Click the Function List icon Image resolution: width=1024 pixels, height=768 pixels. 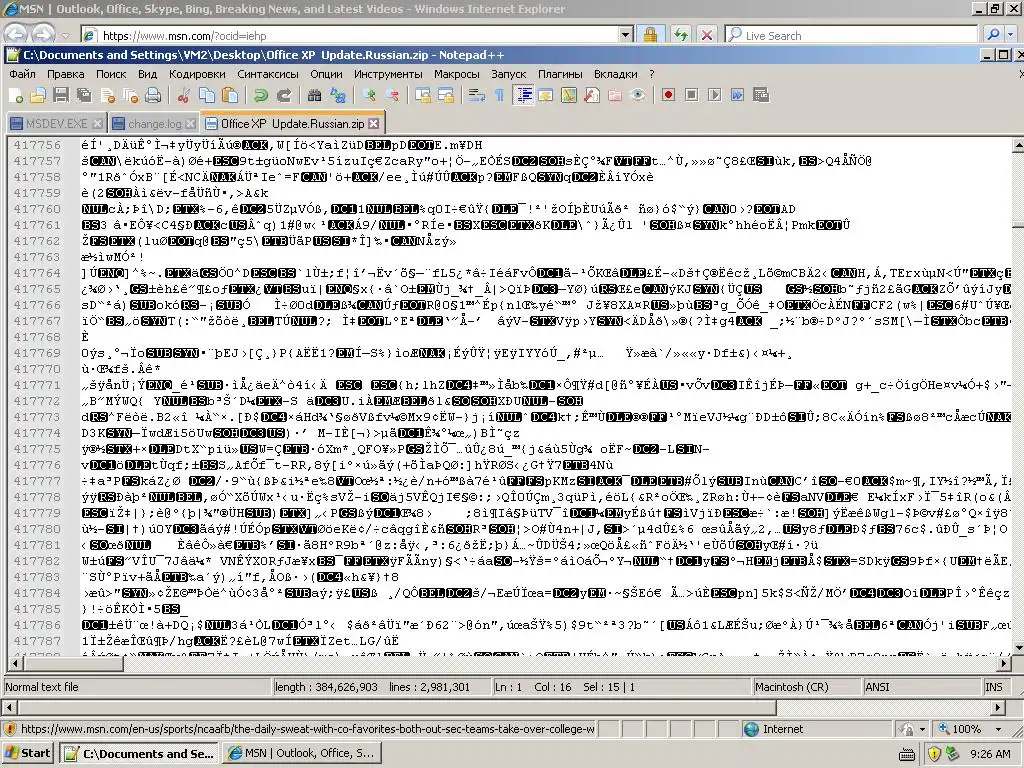click(x=592, y=95)
